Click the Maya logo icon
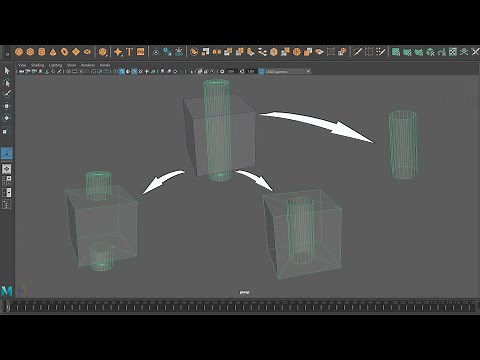The height and width of the screenshot is (360, 480). [7, 291]
